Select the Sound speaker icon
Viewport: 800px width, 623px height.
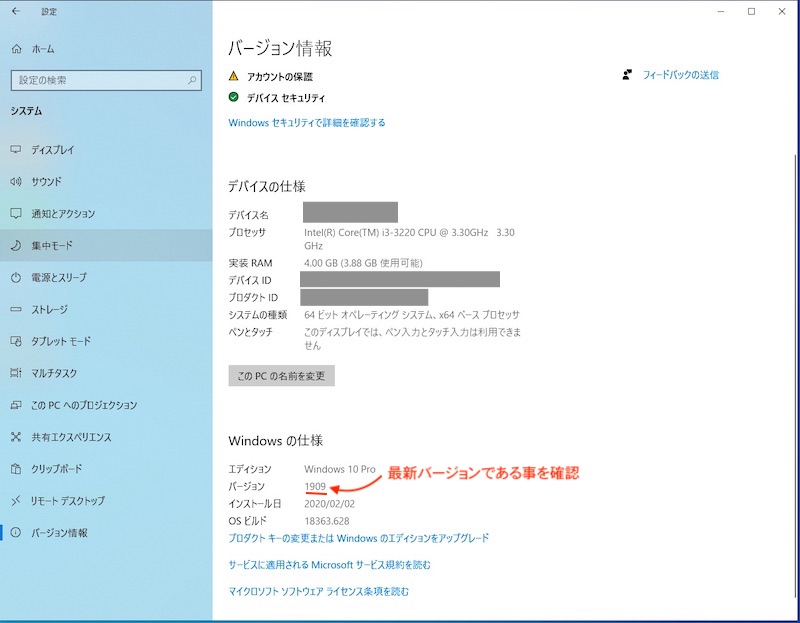[16, 181]
